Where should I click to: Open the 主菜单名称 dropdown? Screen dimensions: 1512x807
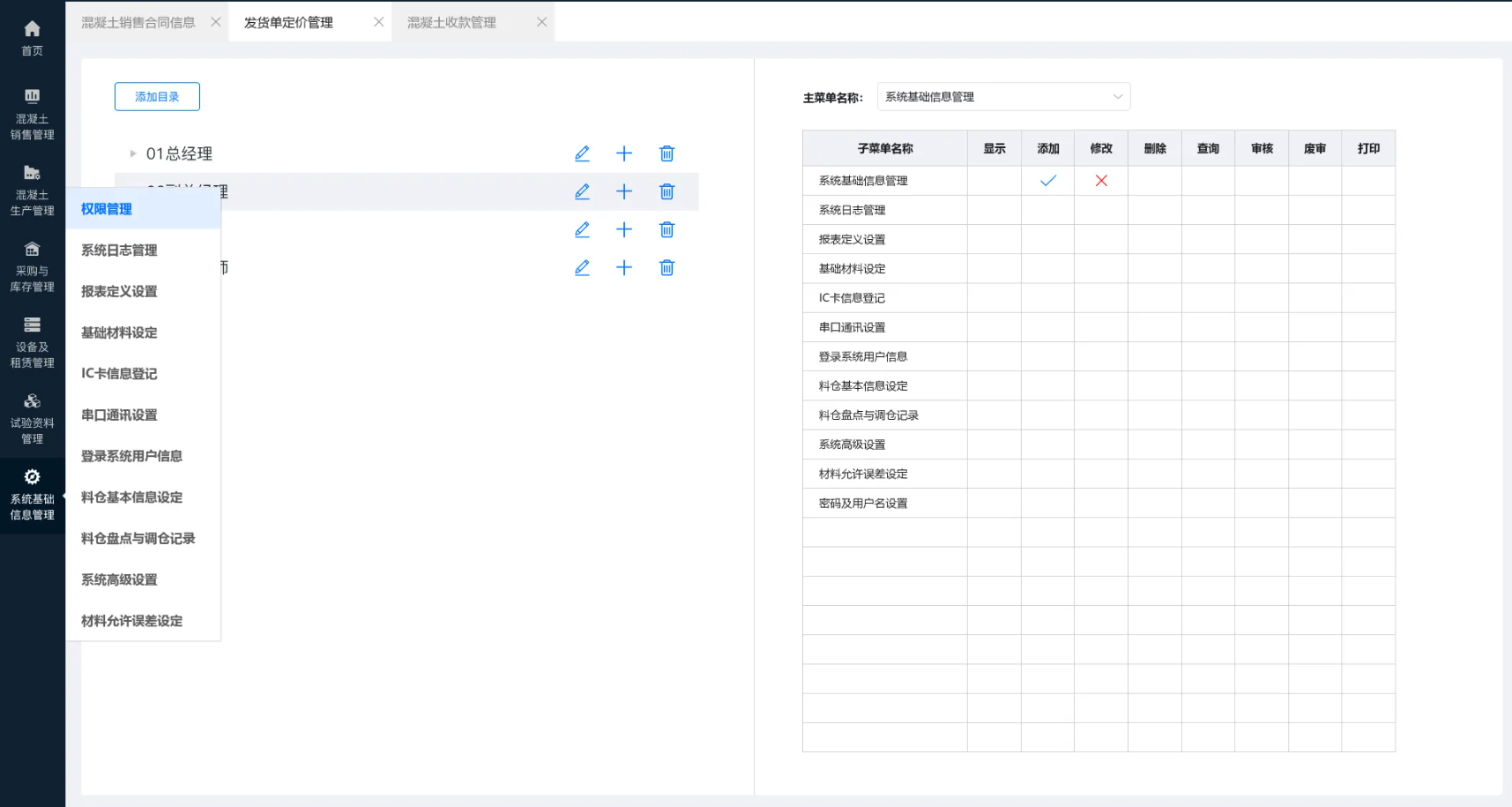[1003, 97]
